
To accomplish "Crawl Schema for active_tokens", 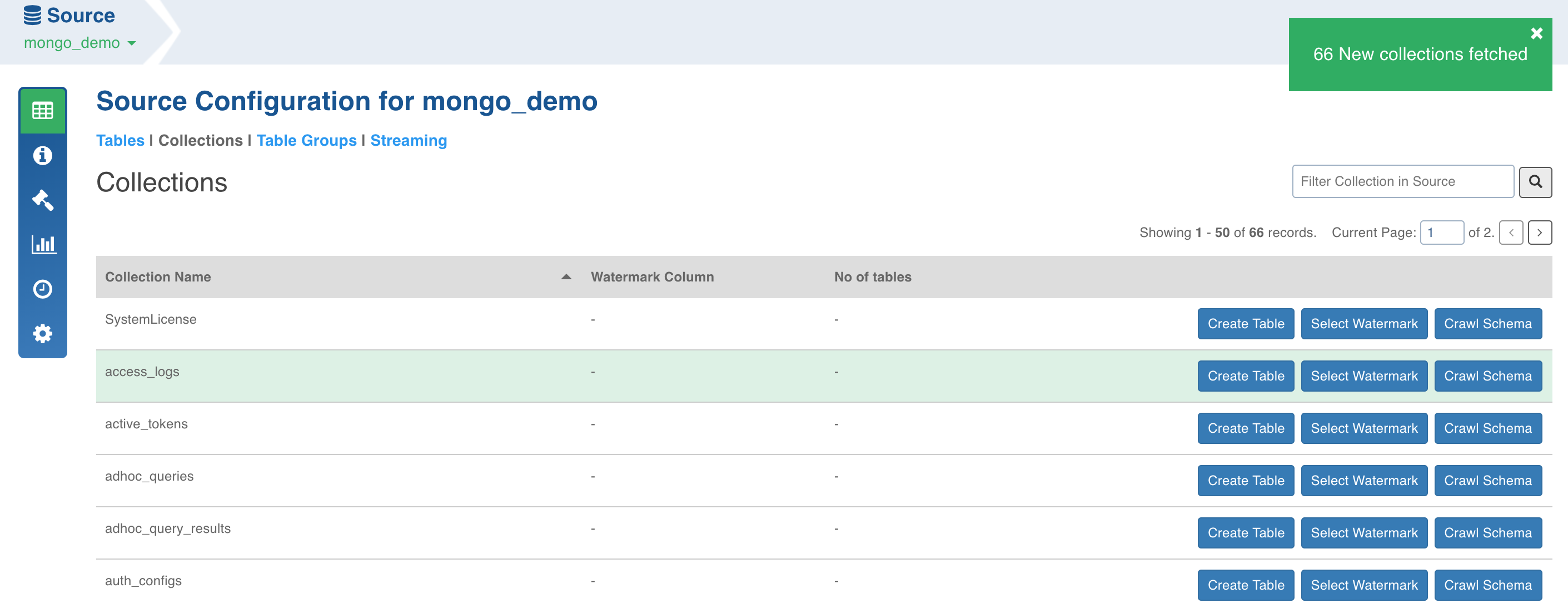I will pos(1487,429).
